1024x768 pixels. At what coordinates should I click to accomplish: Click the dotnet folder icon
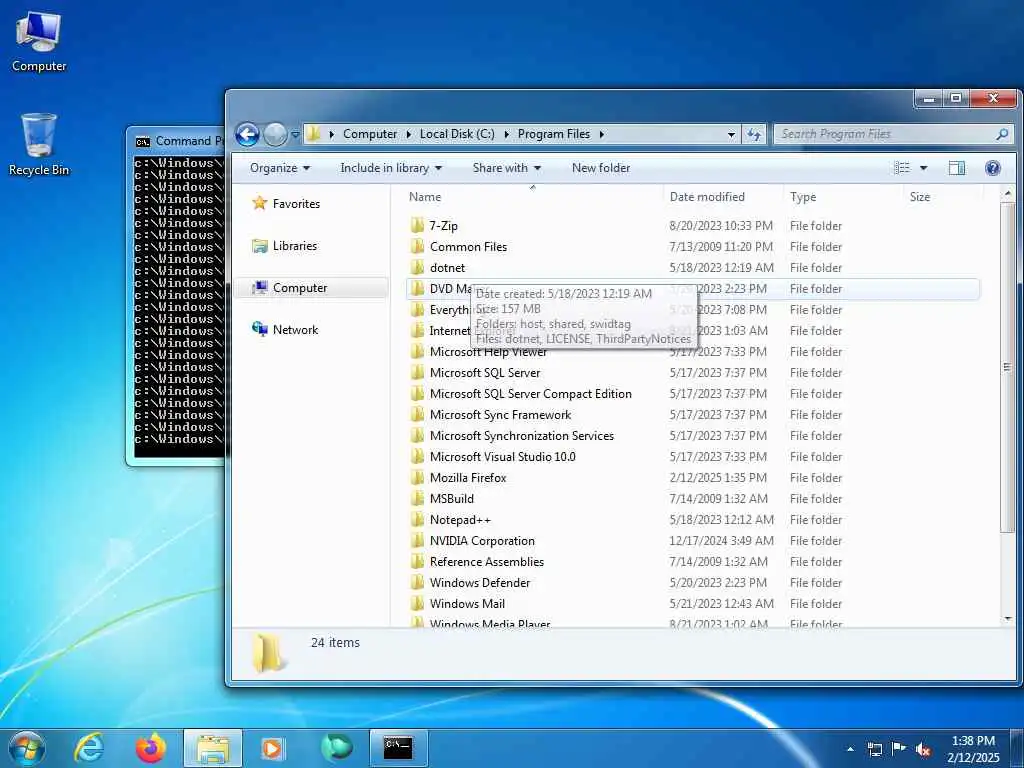pyautogui.click(x=417, y=268)
